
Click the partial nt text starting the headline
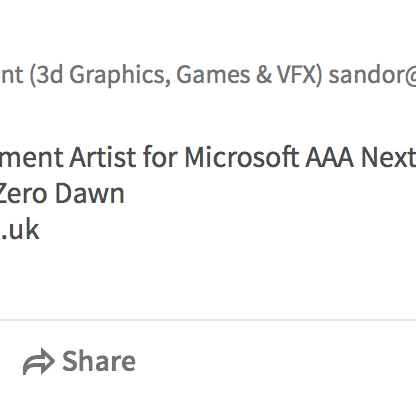(12, 75)
